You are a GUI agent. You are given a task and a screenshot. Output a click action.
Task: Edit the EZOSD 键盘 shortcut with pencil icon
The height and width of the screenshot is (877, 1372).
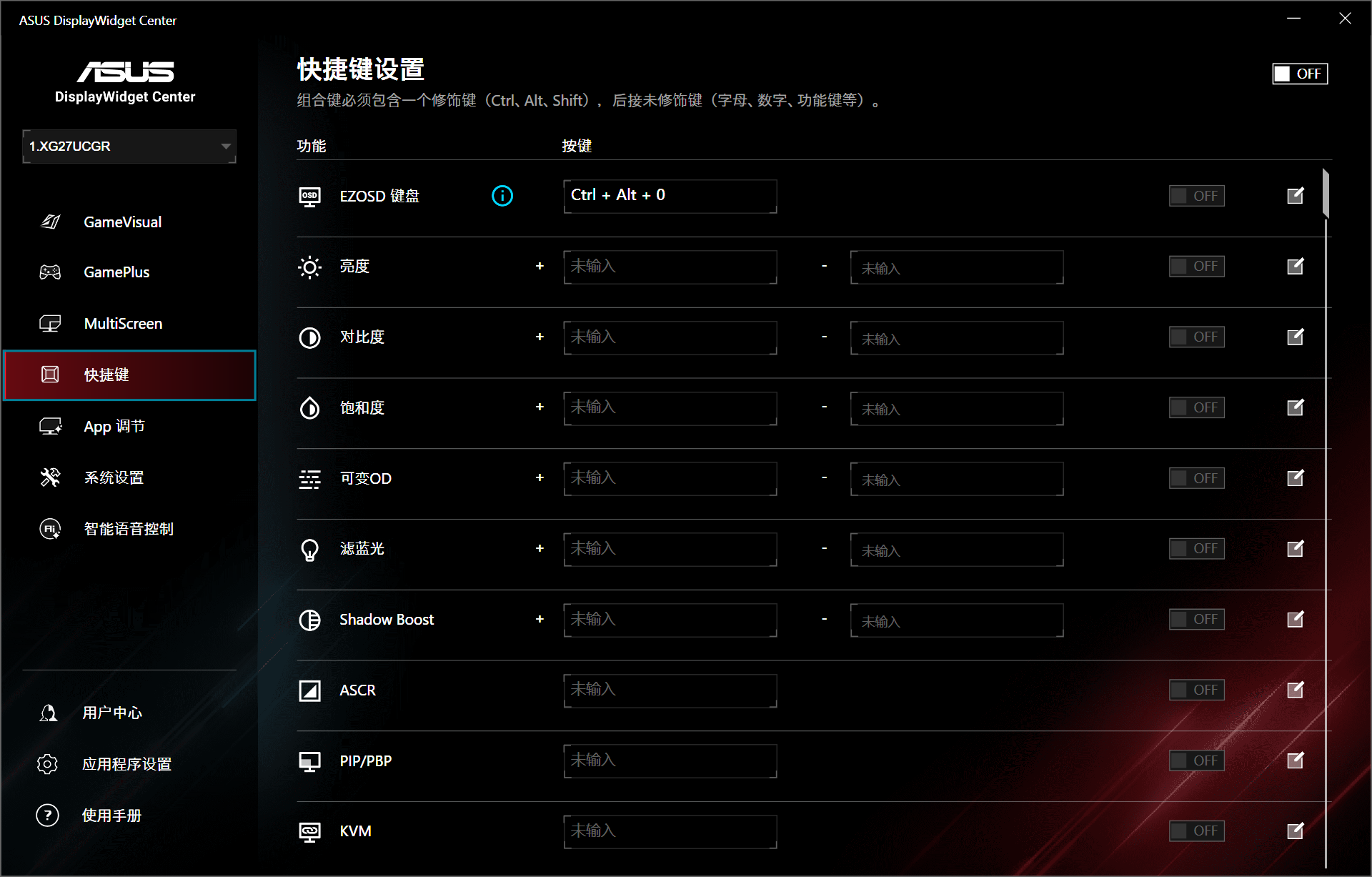point(1296,195)
